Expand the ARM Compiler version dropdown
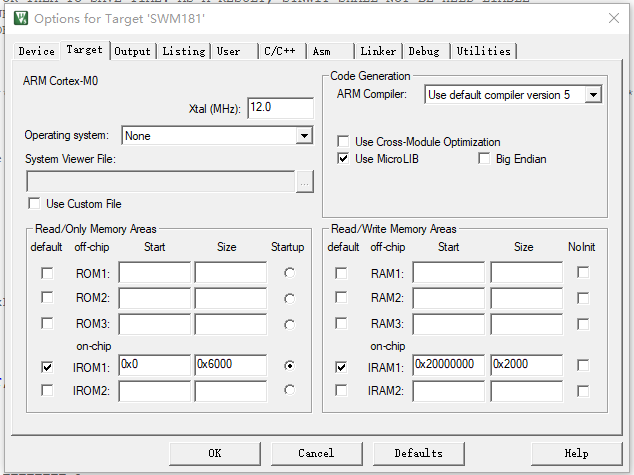Viewport: 634px width, 475px height. 593,95
